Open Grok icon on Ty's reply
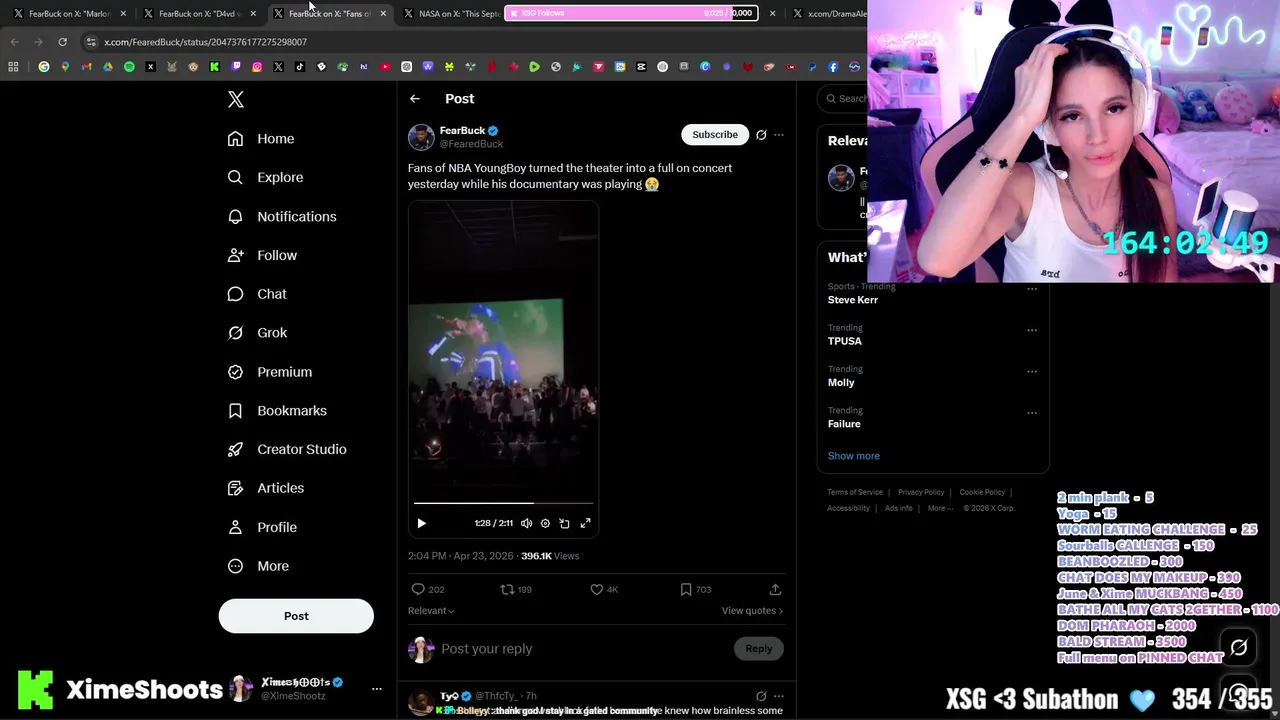Viewport: 1280px width, 720px height. click(x=761, y=696)
